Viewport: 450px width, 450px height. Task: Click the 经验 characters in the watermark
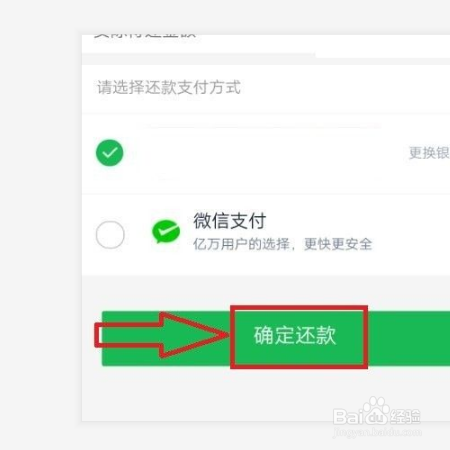coord(405,416)
